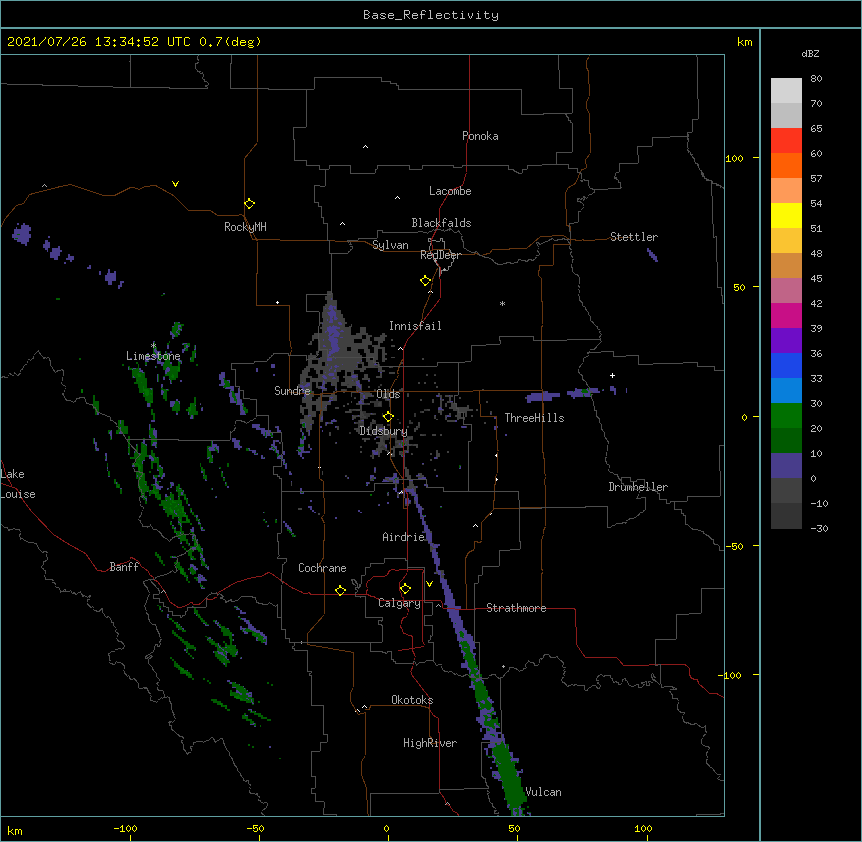Click the Base_Reflectivity title text
Viewport: 862px width, 842px height.
pyautogui.click(x=431, y=15)
